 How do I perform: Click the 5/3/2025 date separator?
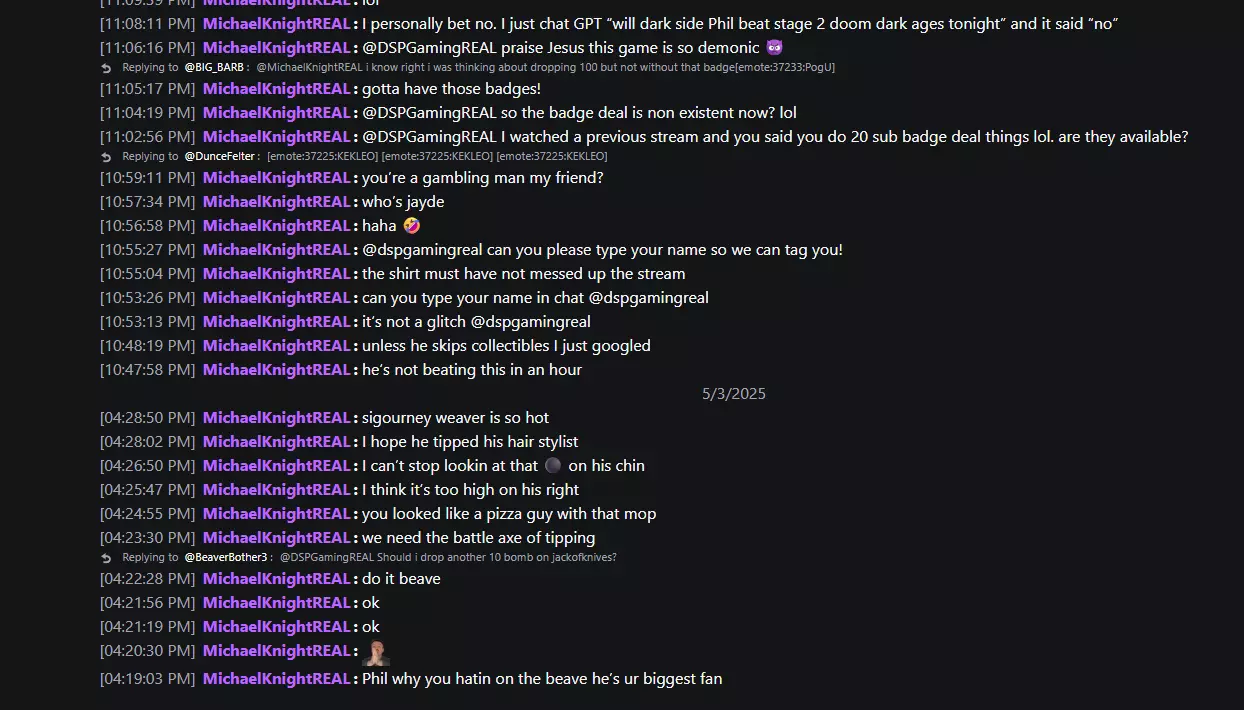[x=734, y=394]
